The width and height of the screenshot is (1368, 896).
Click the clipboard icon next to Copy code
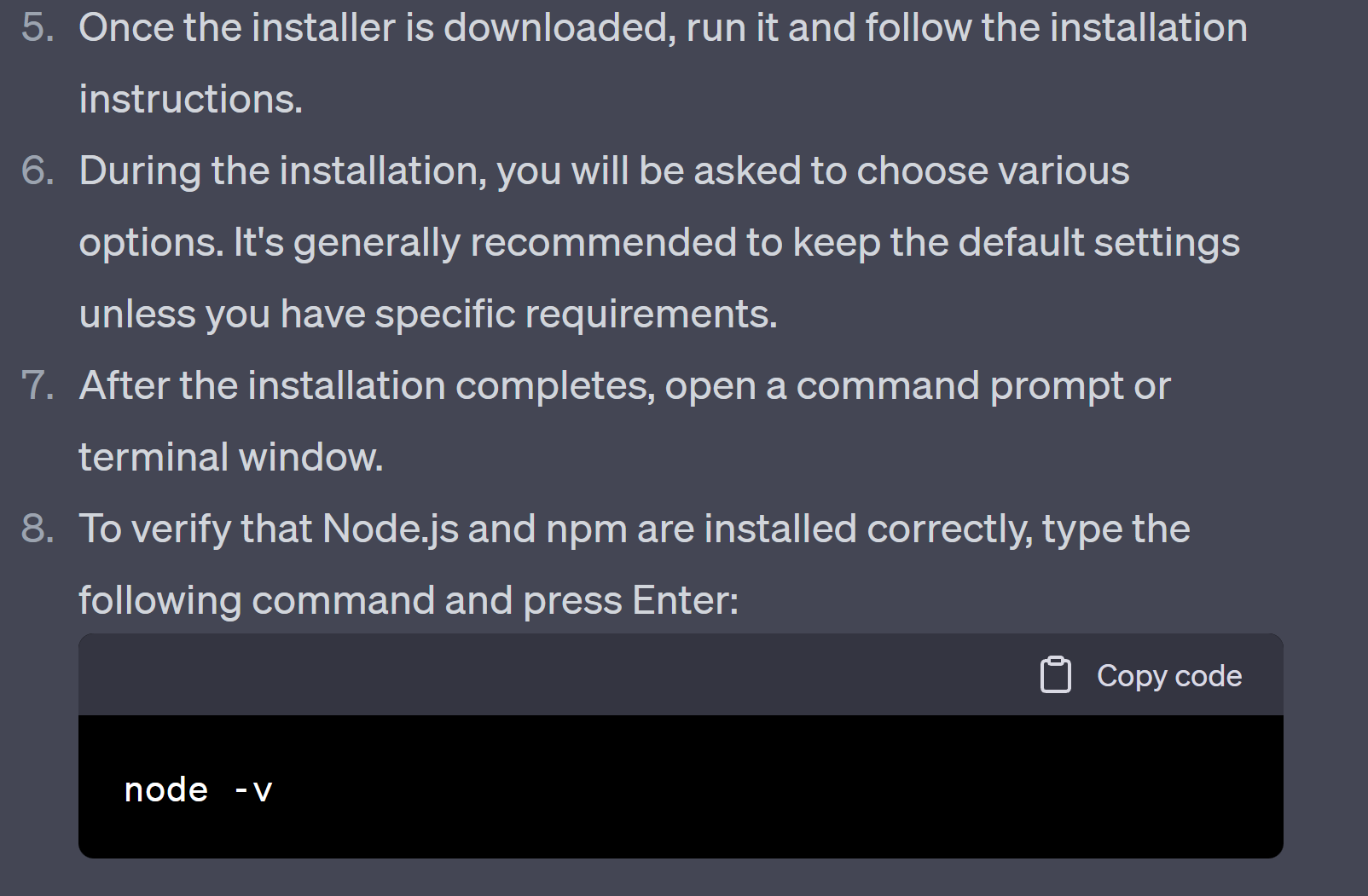(x=1055, y=674)
